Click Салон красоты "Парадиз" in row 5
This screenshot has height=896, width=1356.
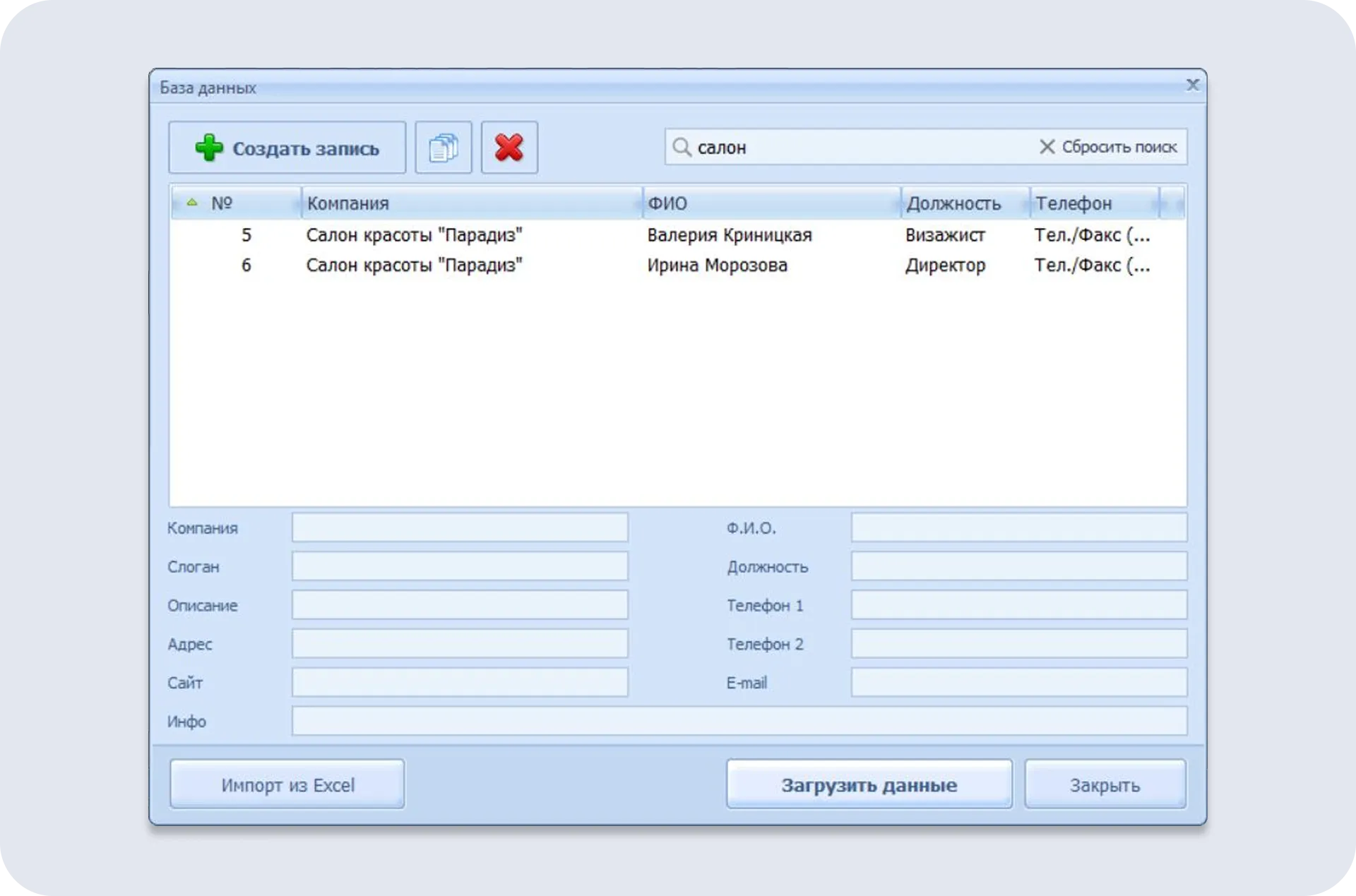pos(414,235)
